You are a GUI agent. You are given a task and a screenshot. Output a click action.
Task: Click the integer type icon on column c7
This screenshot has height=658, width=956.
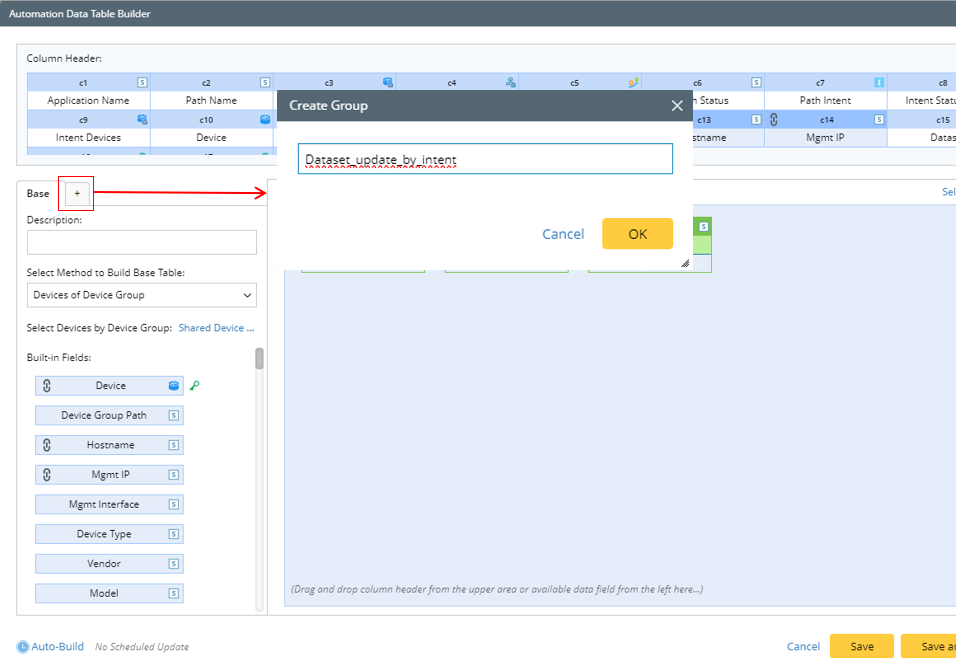coord(879,82)
